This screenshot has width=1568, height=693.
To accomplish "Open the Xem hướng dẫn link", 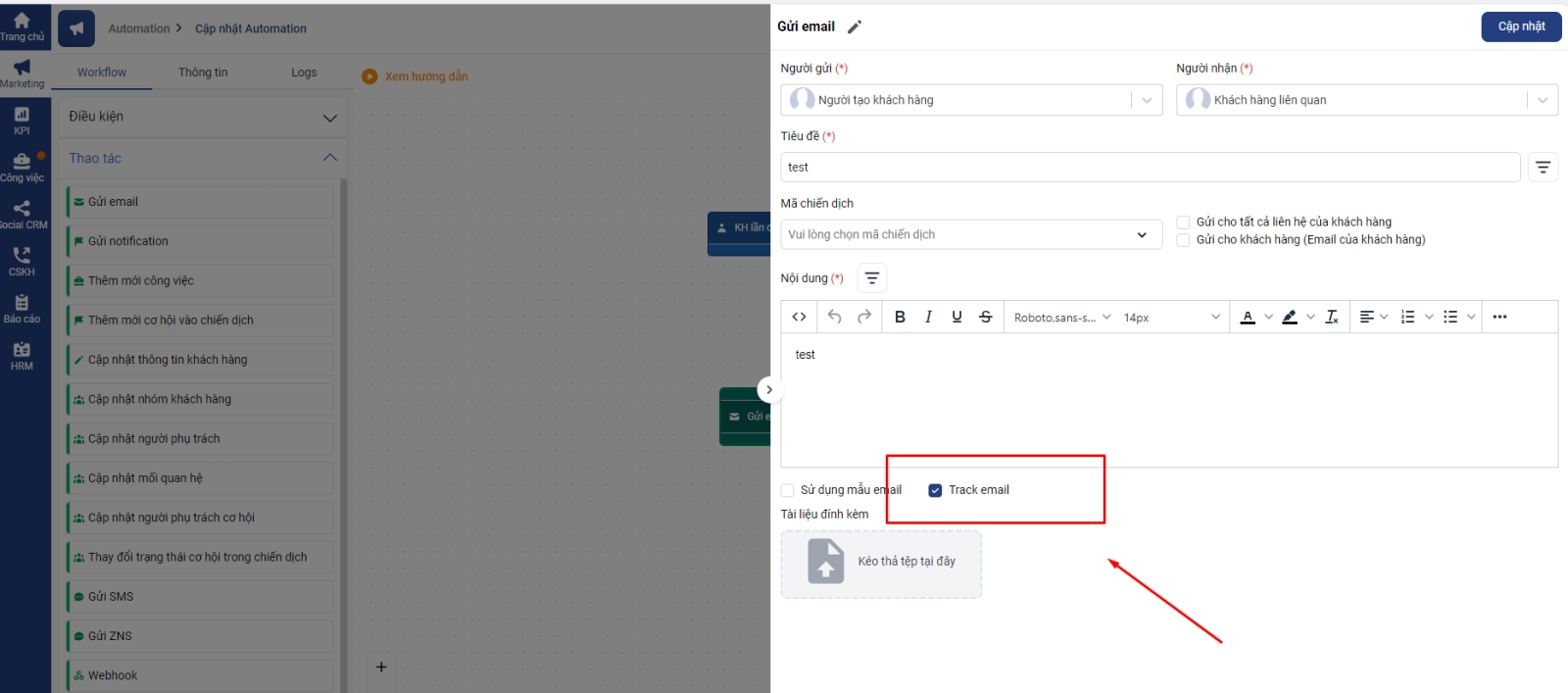I will [x=425, y=76].
